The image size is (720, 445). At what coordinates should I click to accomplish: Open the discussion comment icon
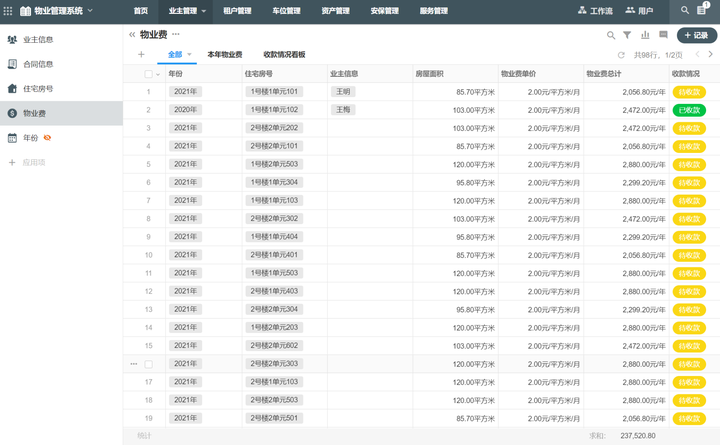[x=663, y=35]
